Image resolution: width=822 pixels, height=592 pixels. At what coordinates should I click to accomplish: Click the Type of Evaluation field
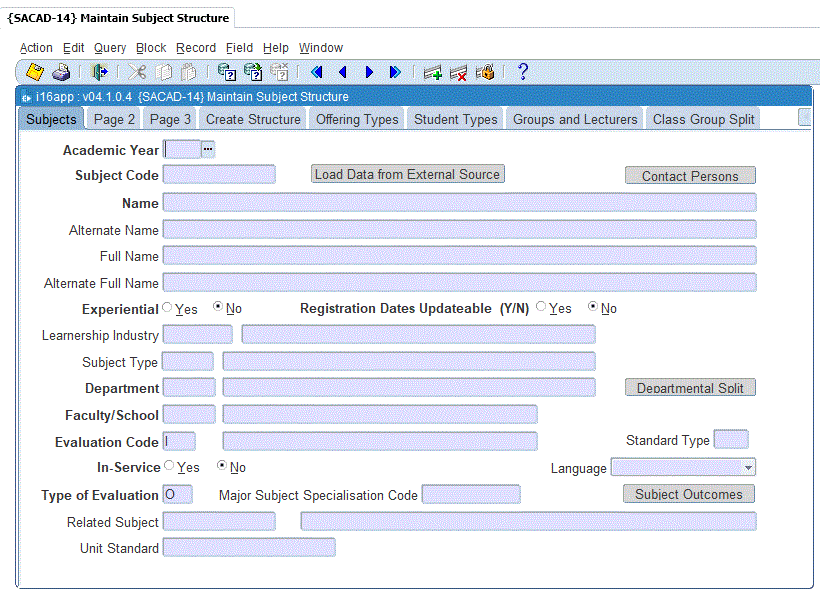click(178, 494)
